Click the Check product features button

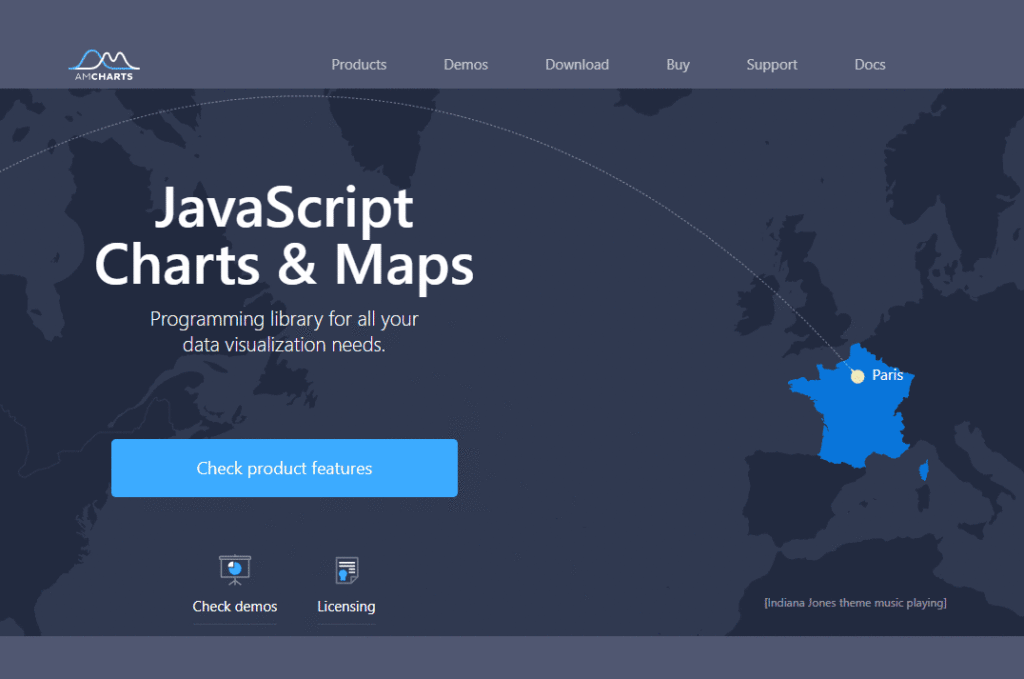pos(284,468)
